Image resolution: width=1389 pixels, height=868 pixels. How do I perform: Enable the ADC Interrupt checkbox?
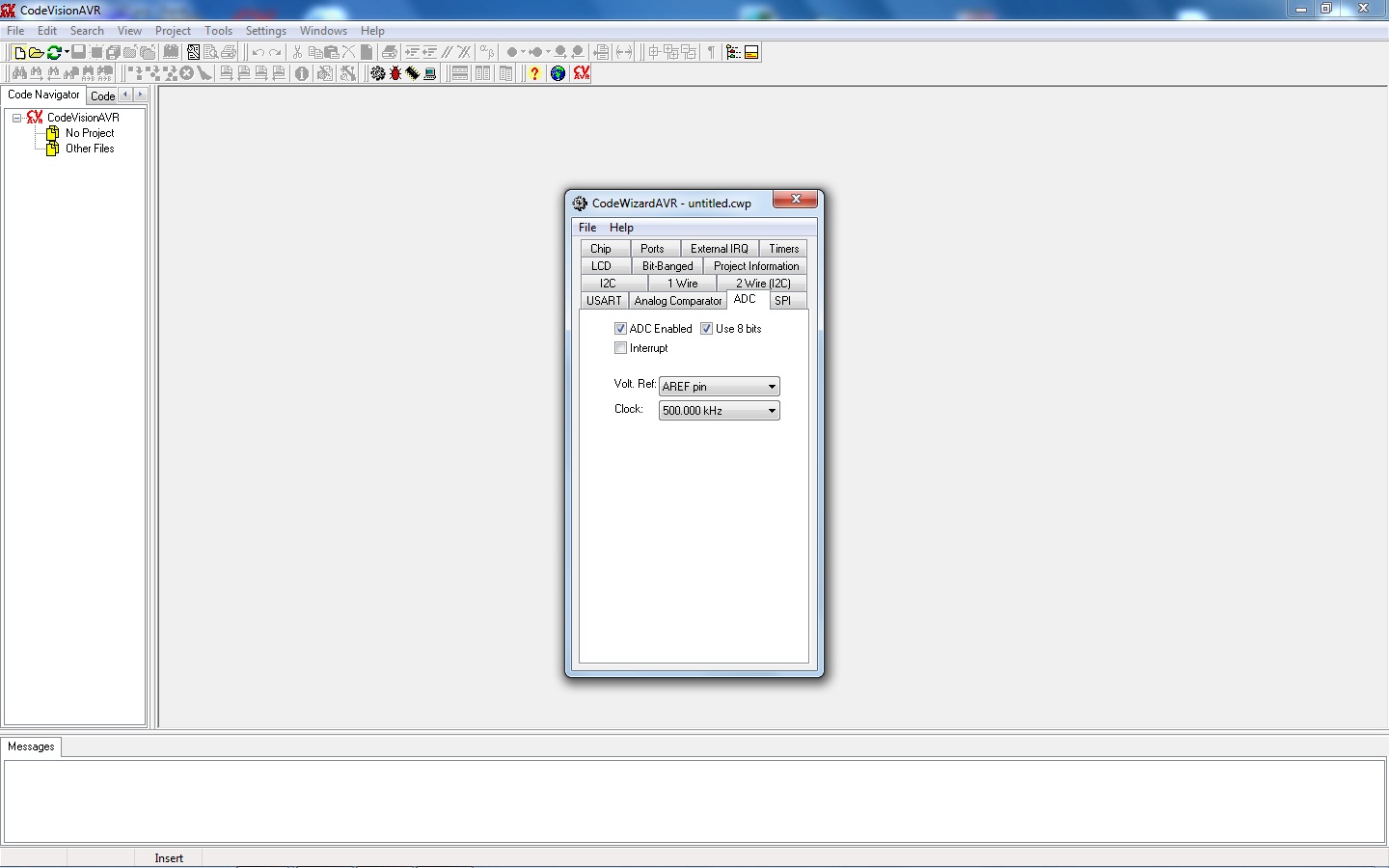click(x=620, y=348)
